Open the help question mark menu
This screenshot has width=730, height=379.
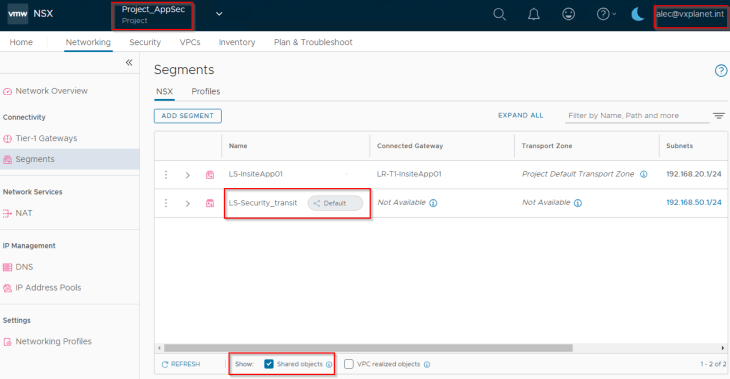point(606,14)
